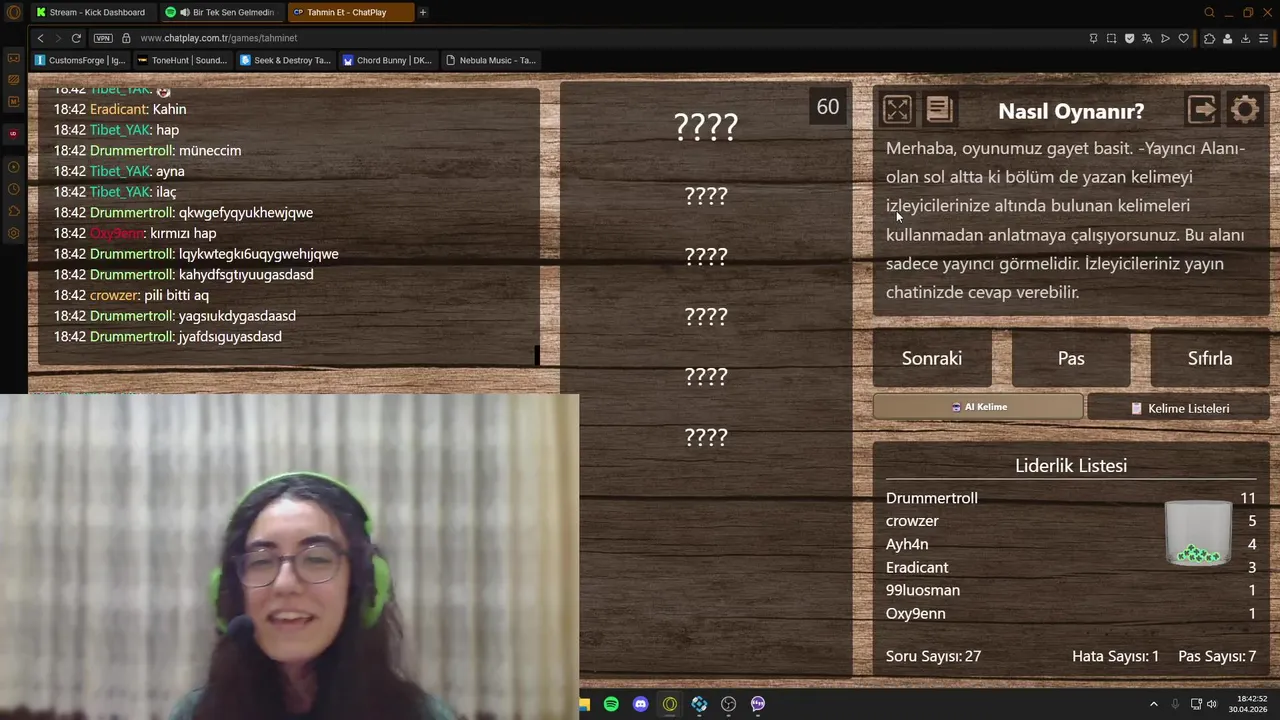Open the downloads icon
This screenshot has width=1280, height=720.
point(1245,38)
